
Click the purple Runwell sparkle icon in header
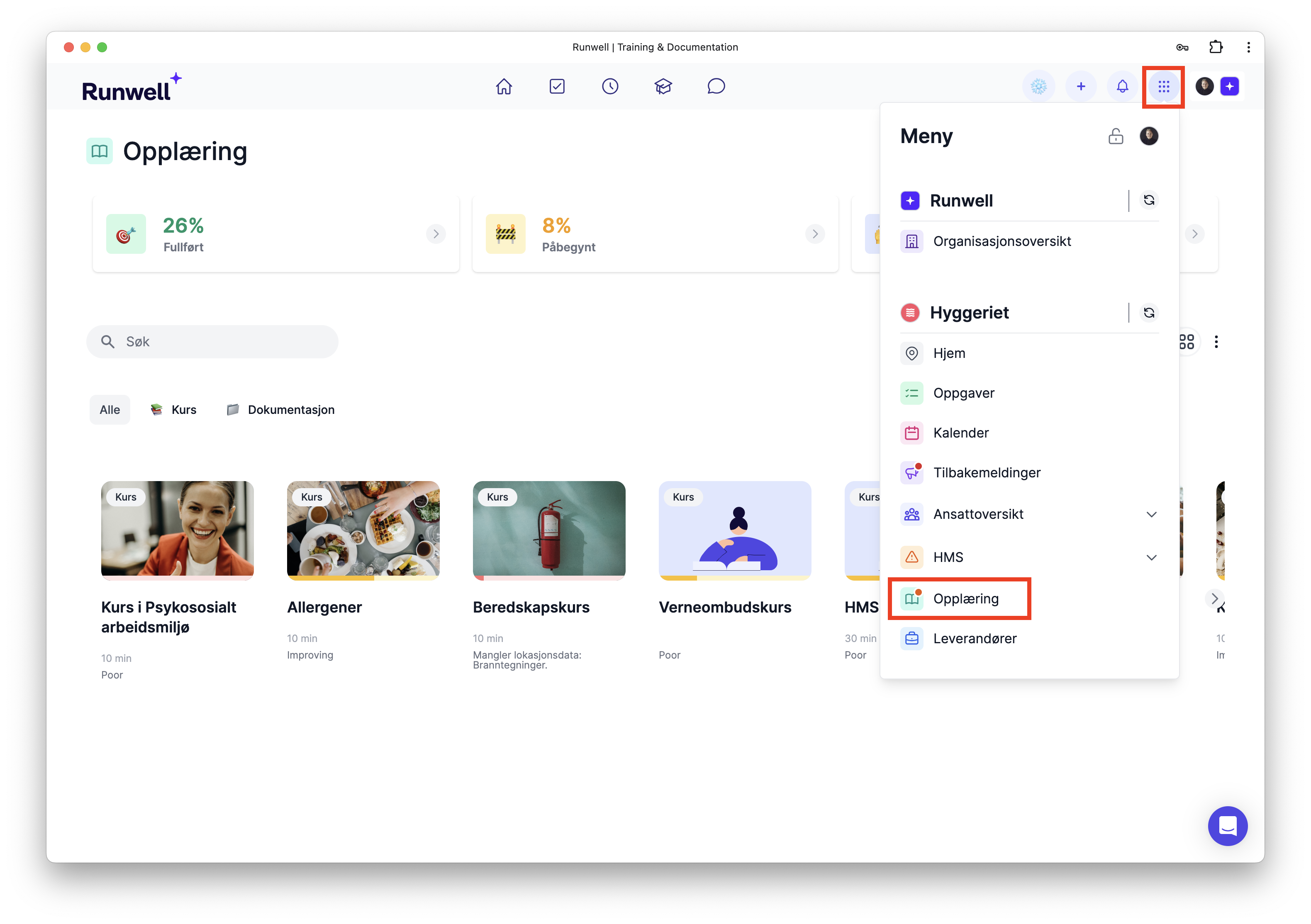pos(1229,86)
